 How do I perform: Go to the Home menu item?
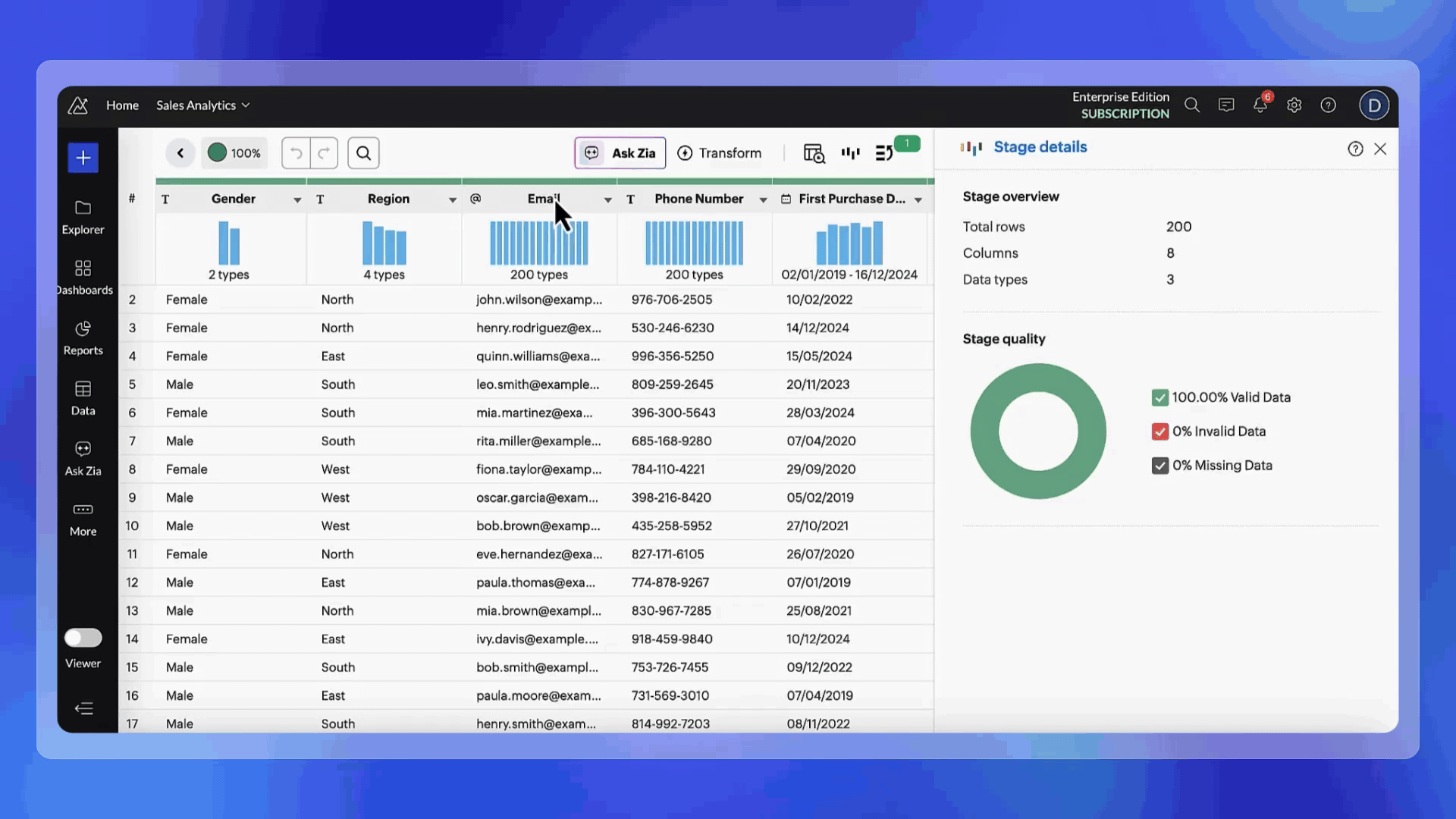pos(122,105)
